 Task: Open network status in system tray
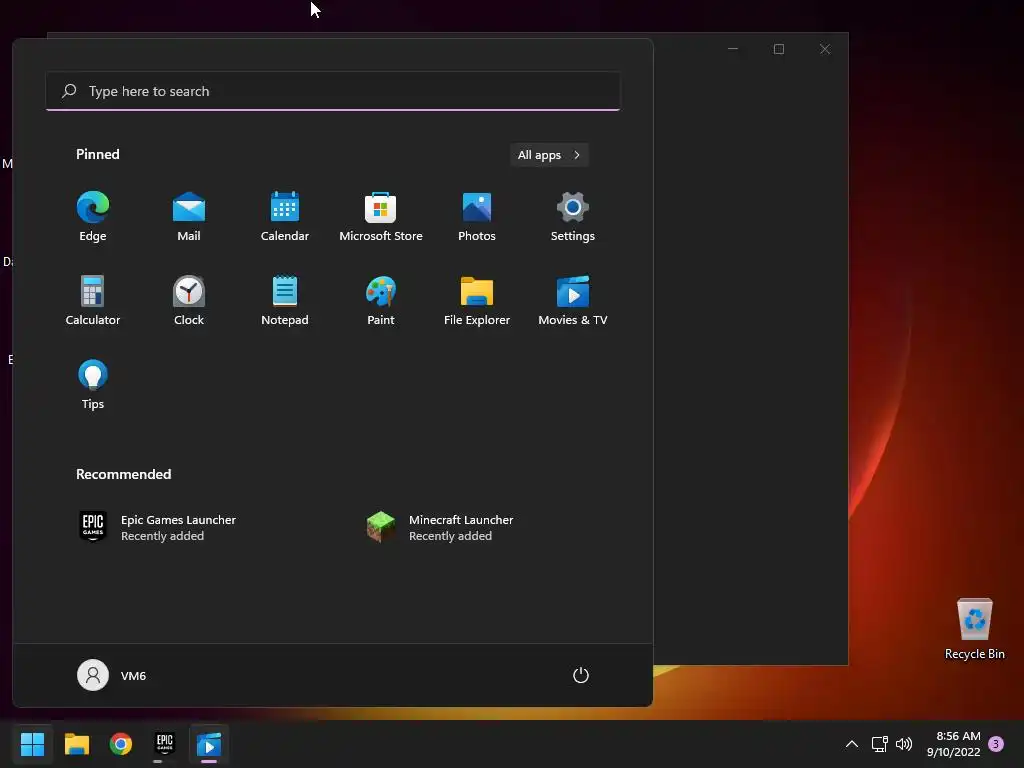(x=880, y=744)
